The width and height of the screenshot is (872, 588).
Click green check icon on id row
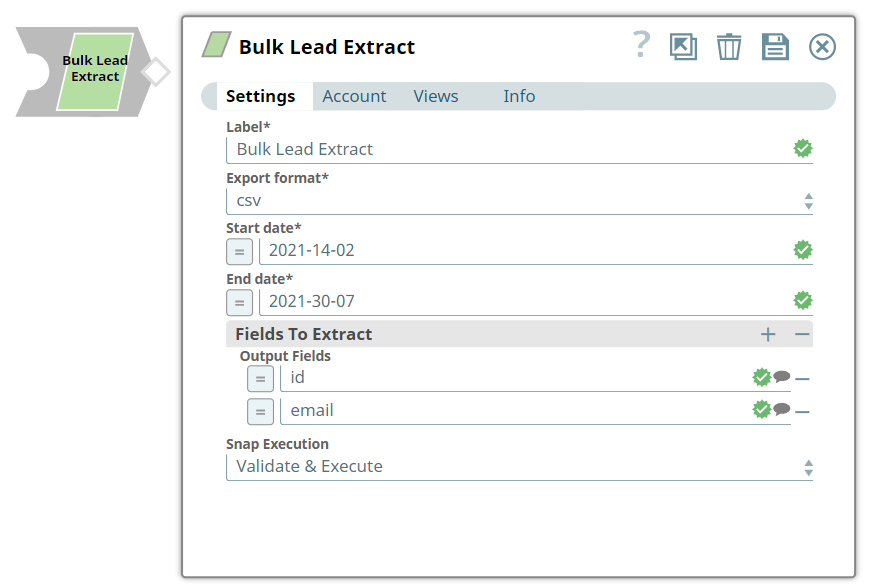[x=761, y=377]
